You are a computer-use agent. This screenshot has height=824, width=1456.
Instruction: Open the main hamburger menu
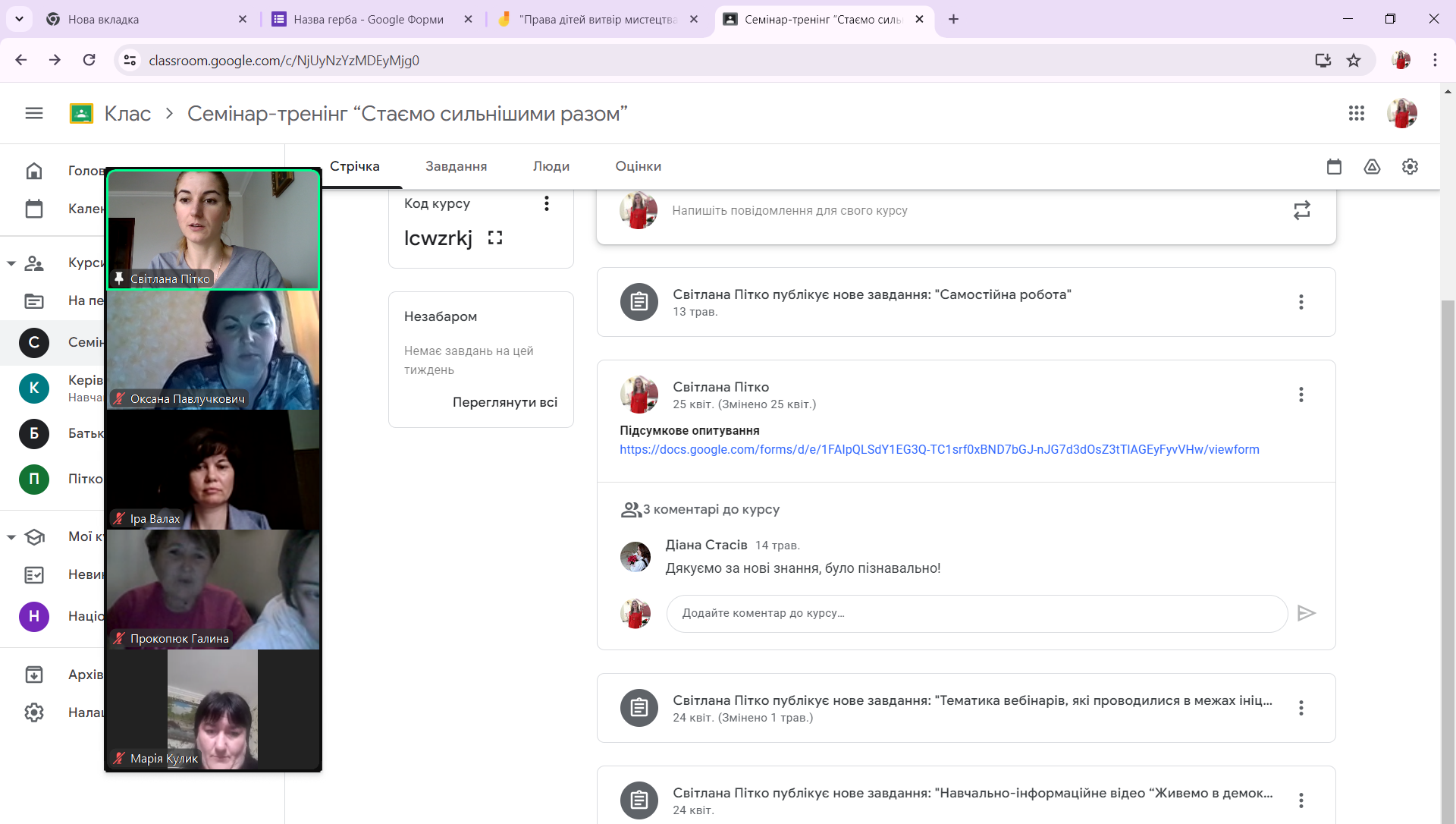click(x=34, y=114)
